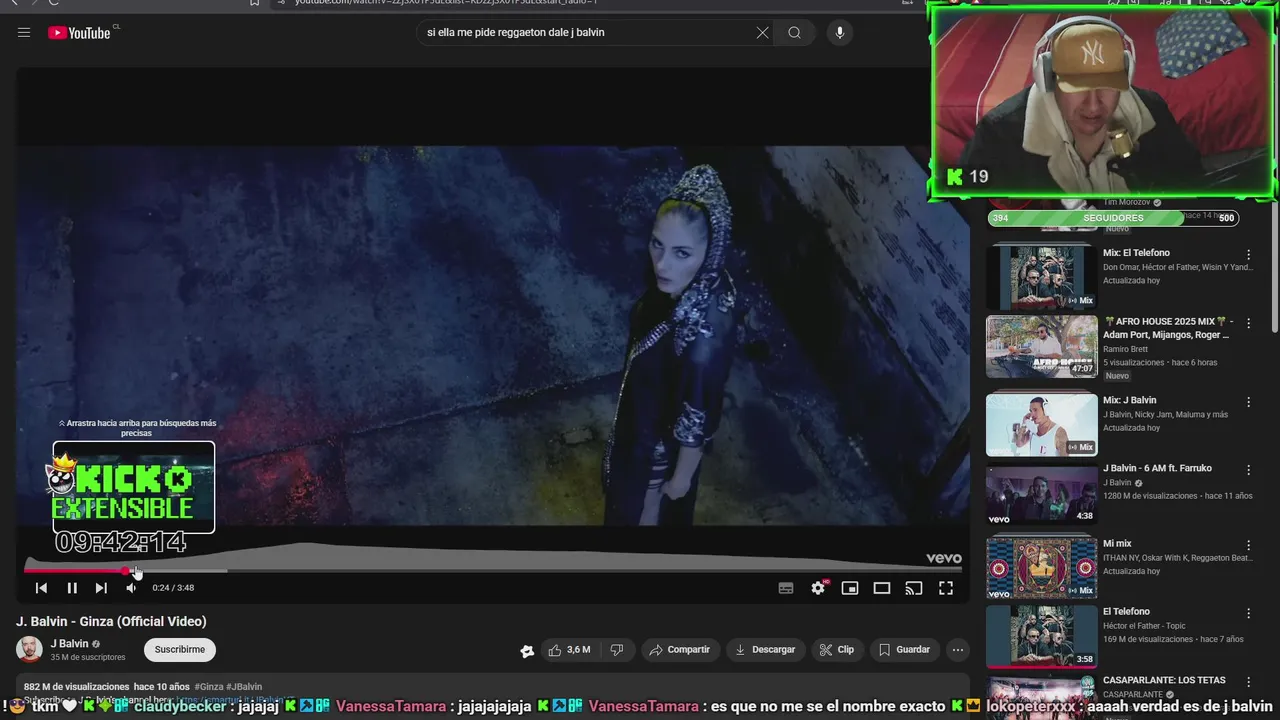The height and width of the screenshot is (720, 1280).
Task: Open options for Mix: J Balvin
Action: click(1248, 402)
